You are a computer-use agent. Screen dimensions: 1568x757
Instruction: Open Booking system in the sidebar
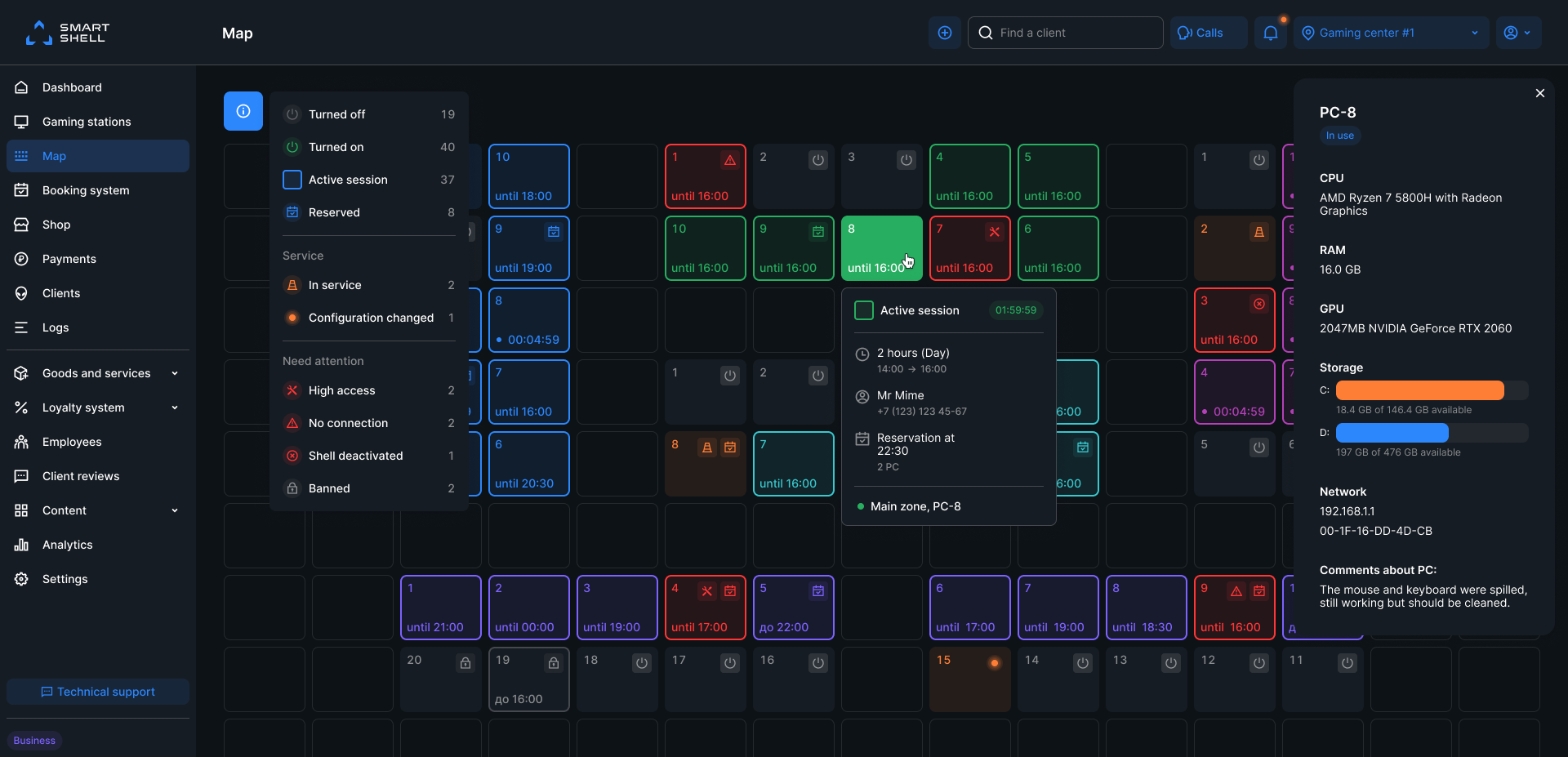coord(86,190)
